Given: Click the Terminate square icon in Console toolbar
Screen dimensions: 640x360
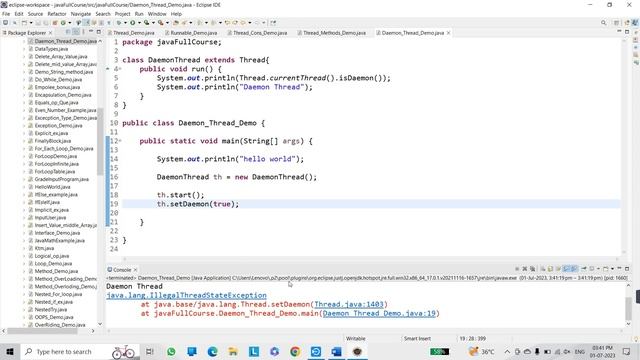Looking at the screenshot, I should pos(517,269).
